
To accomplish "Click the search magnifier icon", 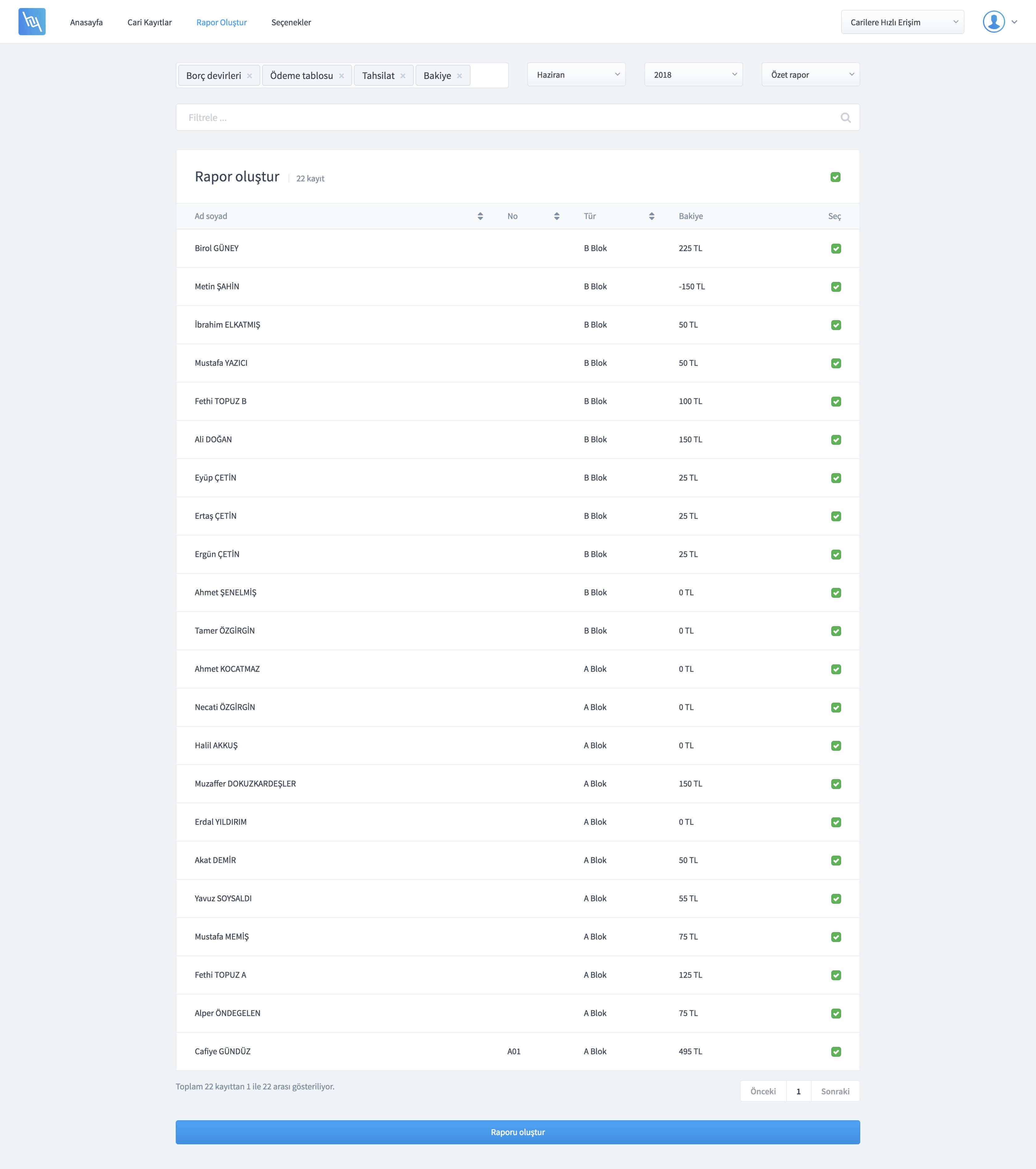I will click(846, 118).
